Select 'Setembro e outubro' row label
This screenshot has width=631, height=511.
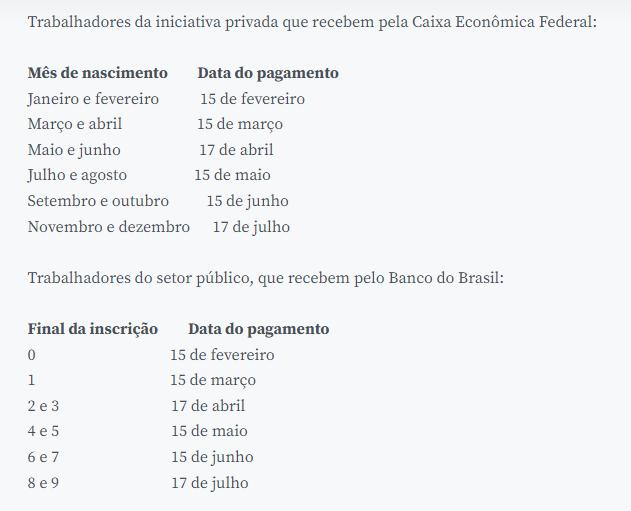98,201
